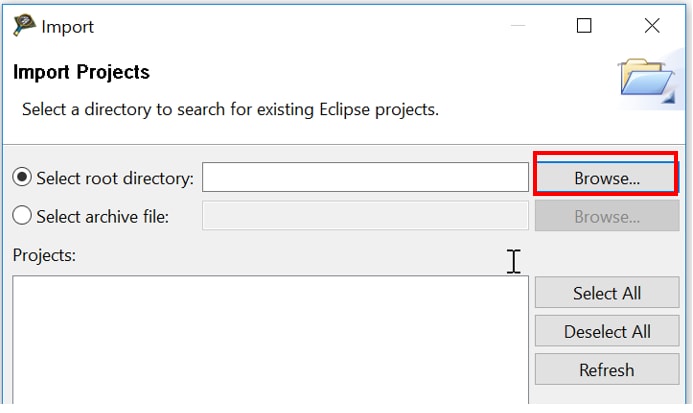Enable the Select archive file radio option
The width and height of the screenshot is (693, 413).
click(x=22, y=216)
